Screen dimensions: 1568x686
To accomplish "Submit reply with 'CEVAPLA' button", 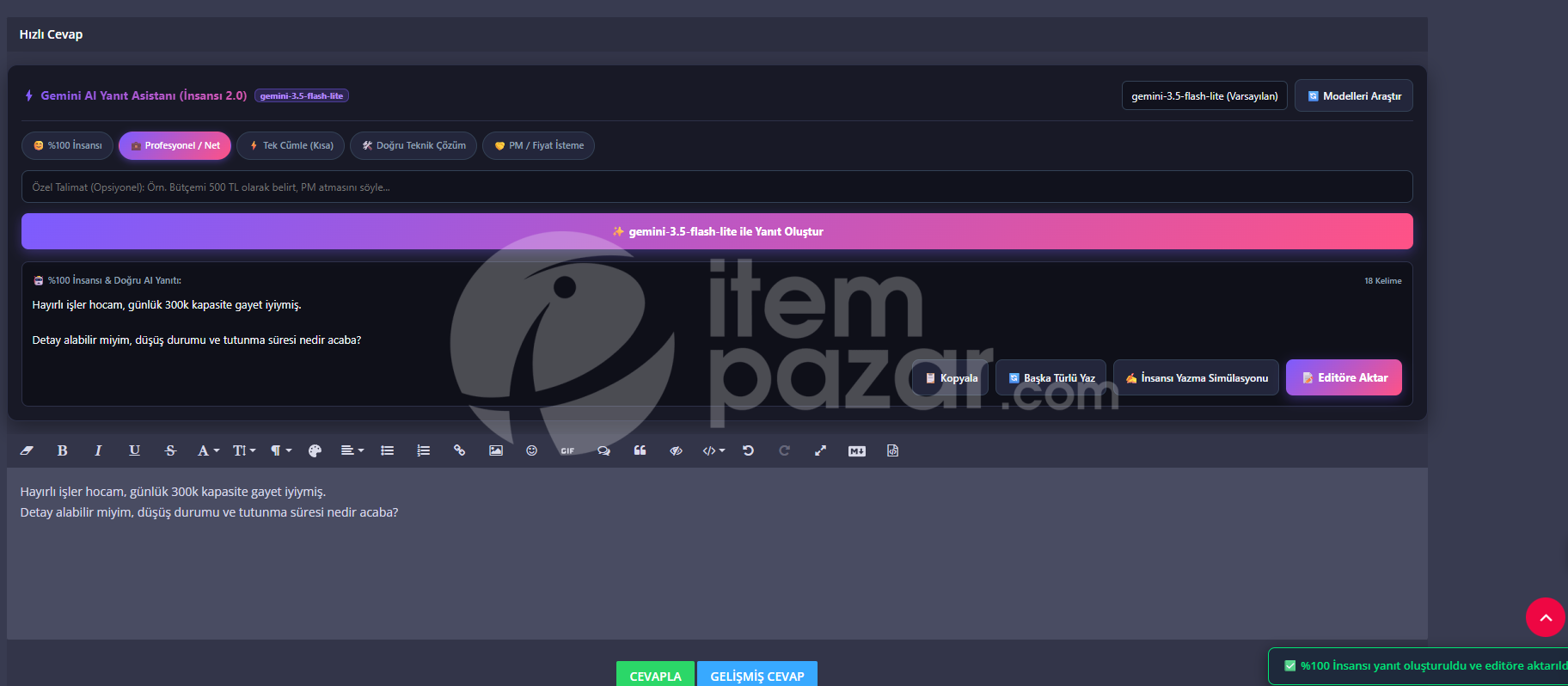I will [655, 675].
